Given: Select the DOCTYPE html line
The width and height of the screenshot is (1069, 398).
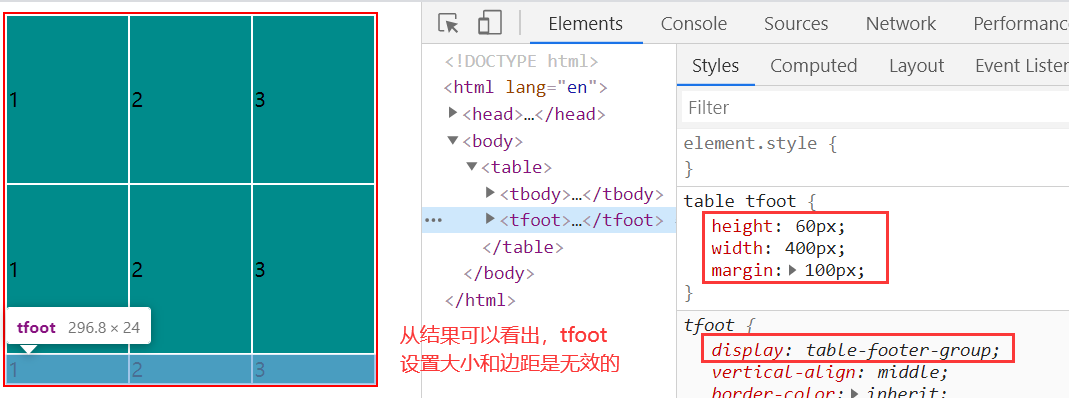Looking at the screenshot, I should point(522,61).
